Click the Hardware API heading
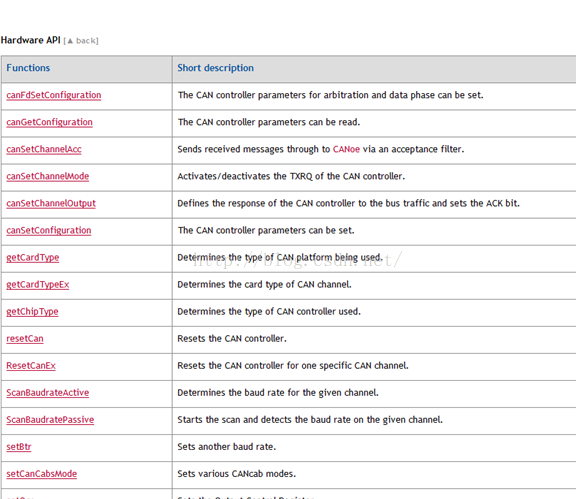This screenshot has width=576, height=499. coord(30,40)
